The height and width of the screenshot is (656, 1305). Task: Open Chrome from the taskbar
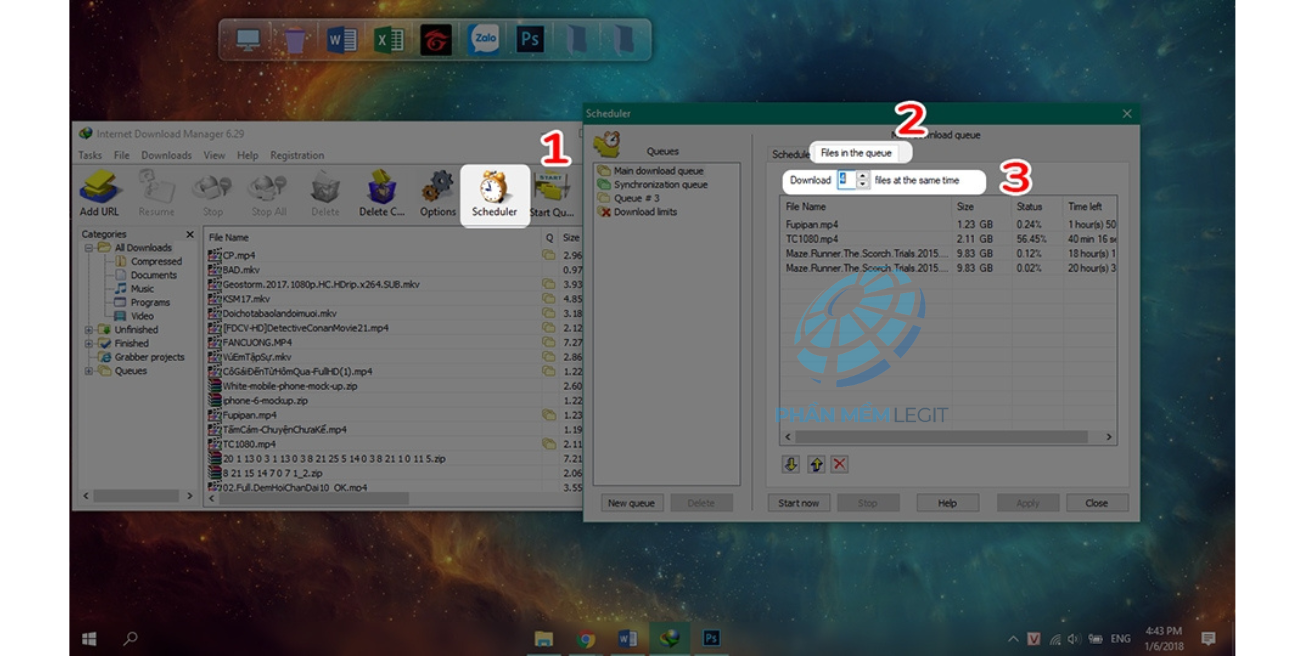[x=586, y=638]
